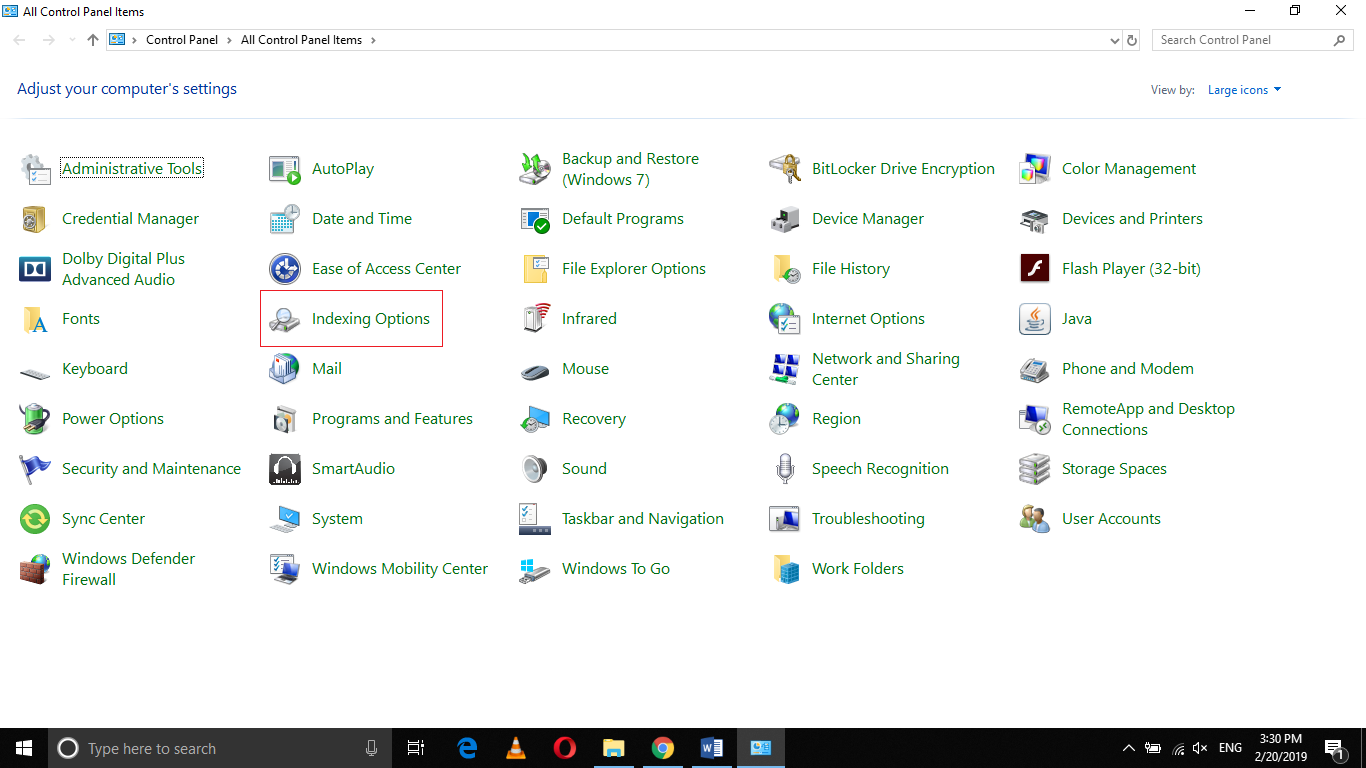Open Windows Defender Firewall settings
1366x768 pixels.
click(128, 568)
